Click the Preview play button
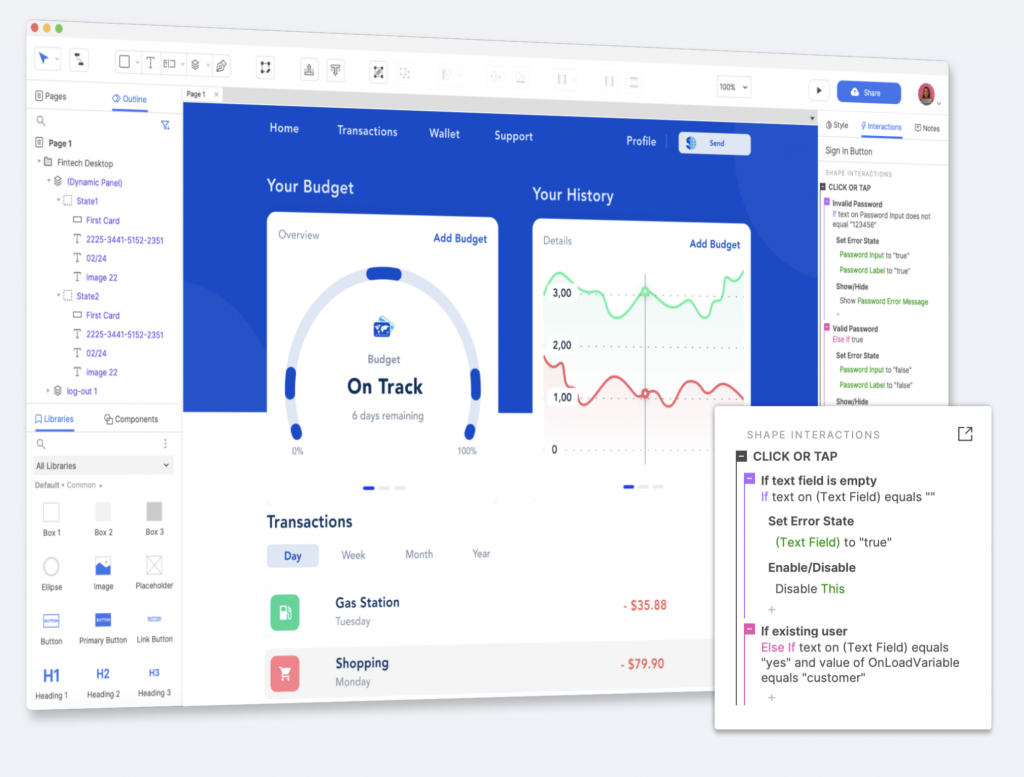The image size is (1024, 777). 819,90
